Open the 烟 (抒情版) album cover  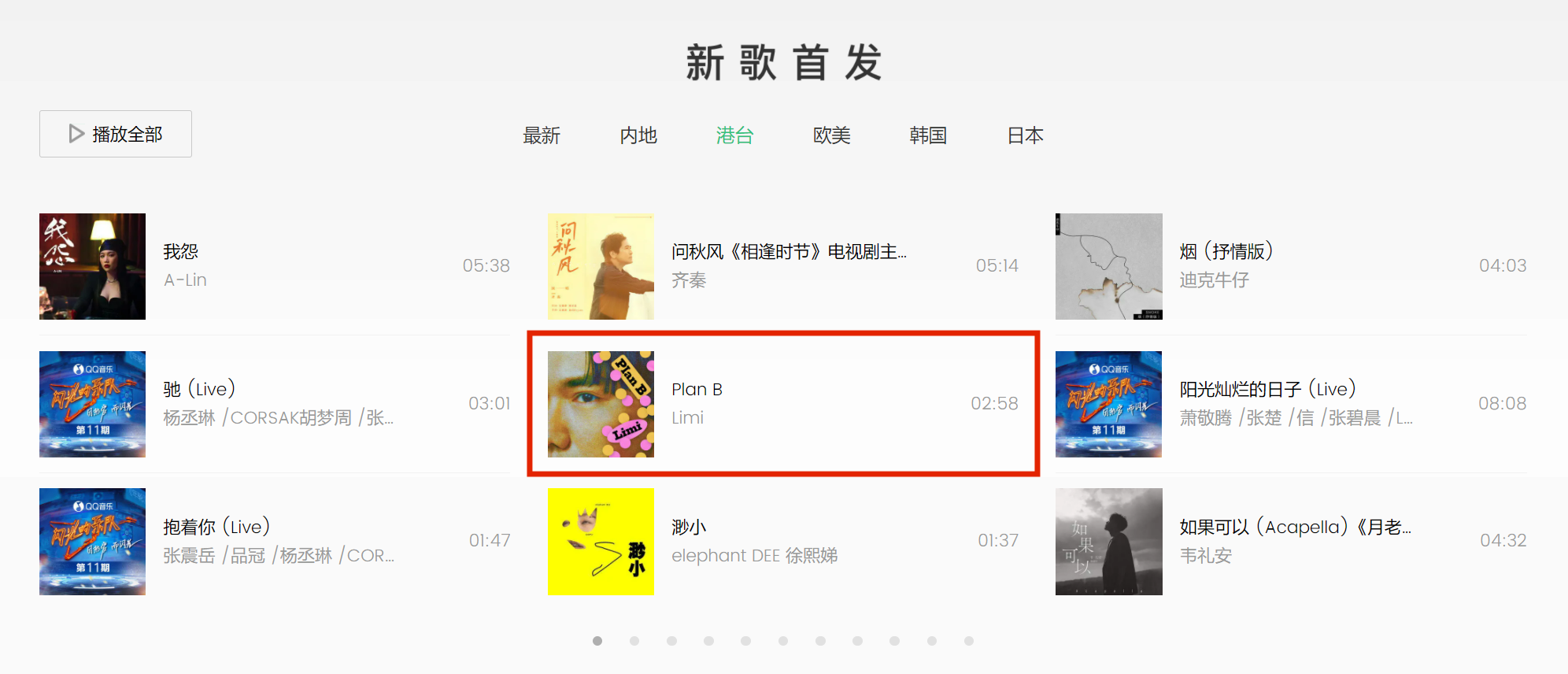[x=1109, y=266]
